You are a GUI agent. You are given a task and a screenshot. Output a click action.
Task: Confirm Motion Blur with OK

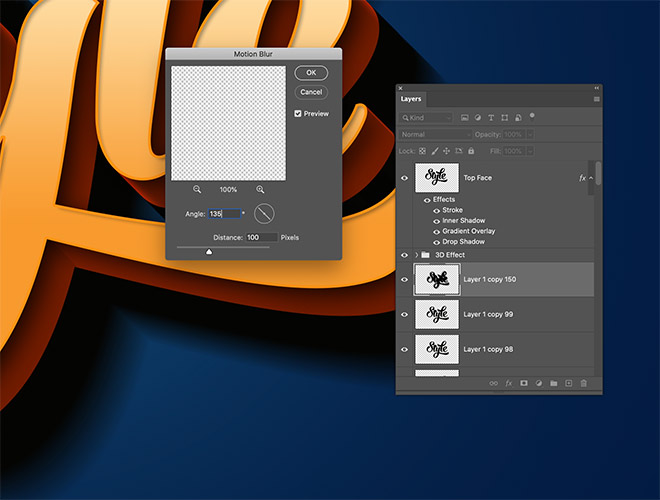pyautogui.click(x=311, y=72)
